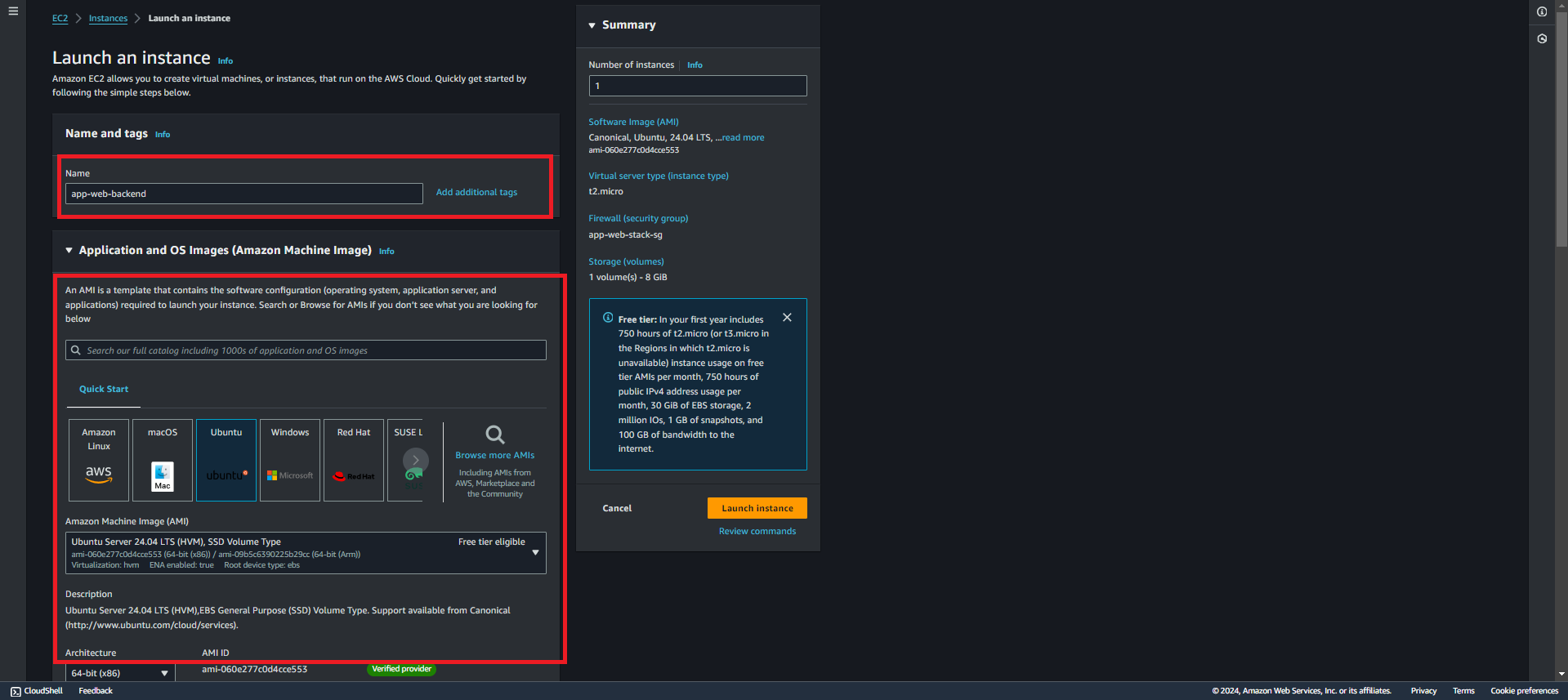Switch to the Quick Start tab
1568x700 pixels.
pyautogui.click(x=104, y=390)
